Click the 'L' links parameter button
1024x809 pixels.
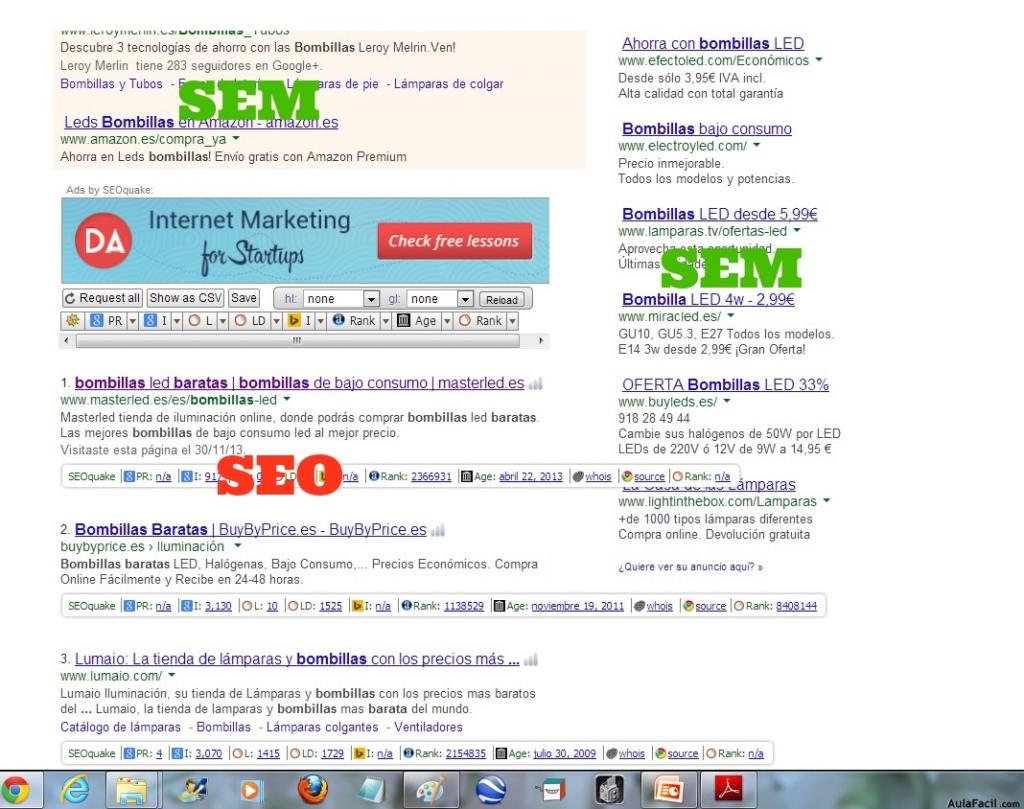(x=201, y=321)
